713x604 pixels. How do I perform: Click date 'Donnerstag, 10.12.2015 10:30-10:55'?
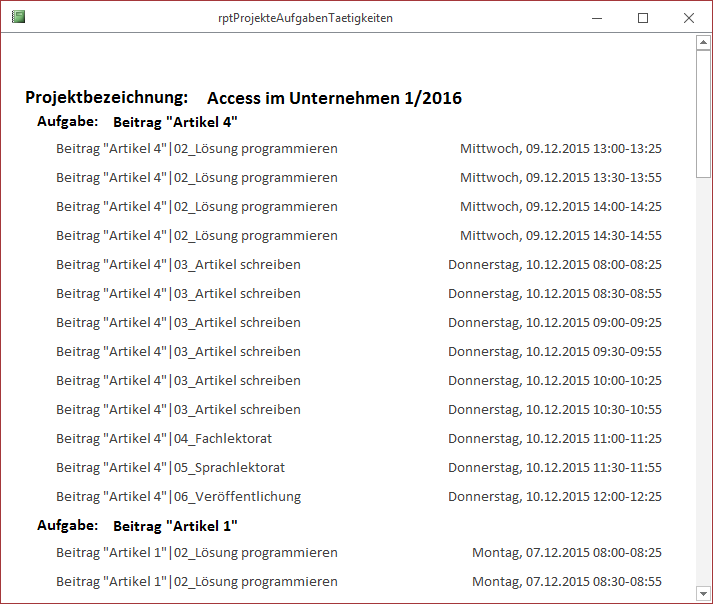click(x=555, y=410)
